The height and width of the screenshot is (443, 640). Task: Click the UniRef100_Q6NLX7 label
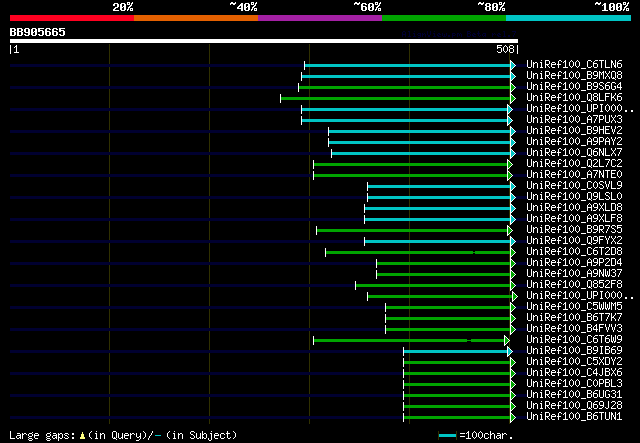click(574, 153)
